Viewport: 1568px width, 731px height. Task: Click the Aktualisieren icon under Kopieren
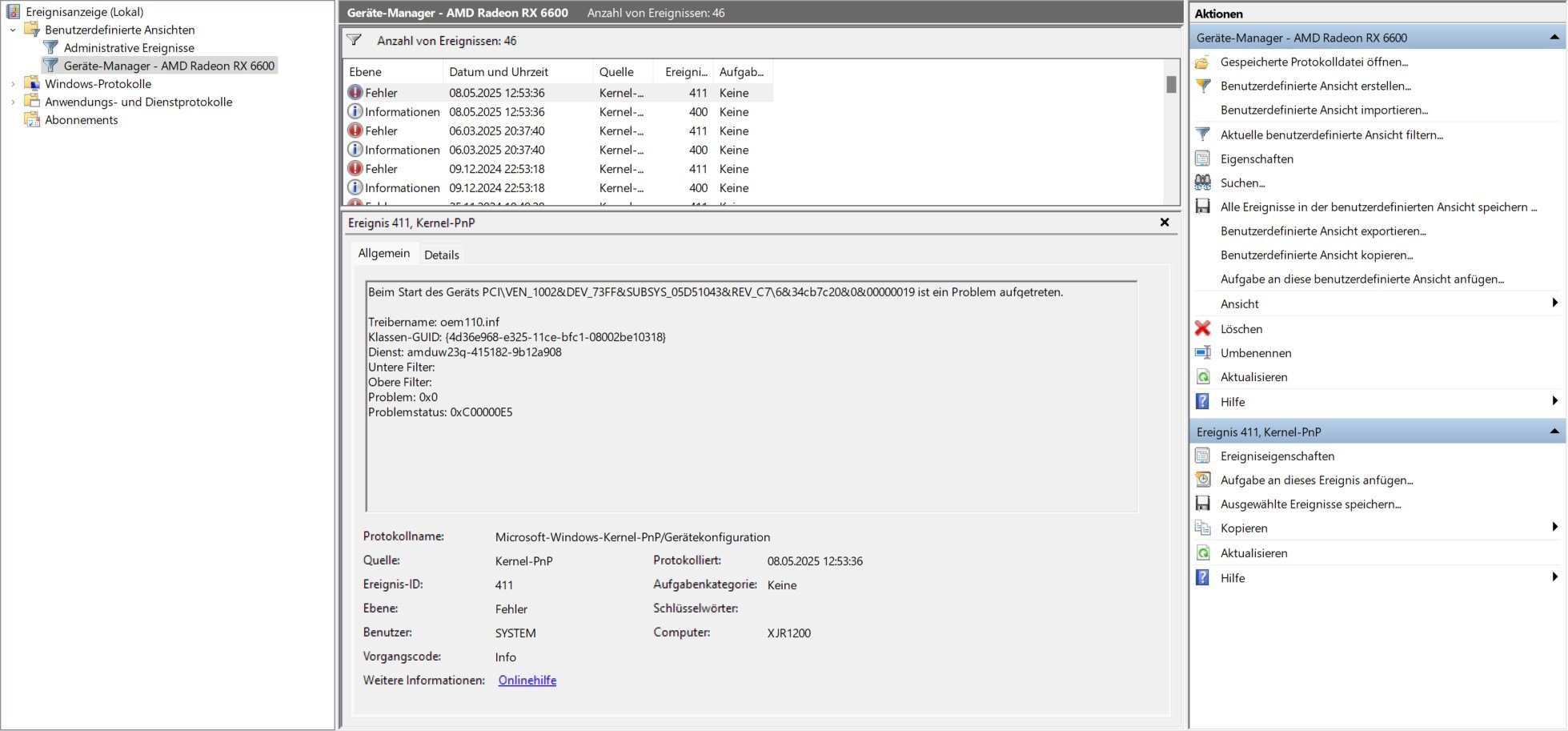coord(1202,552)
